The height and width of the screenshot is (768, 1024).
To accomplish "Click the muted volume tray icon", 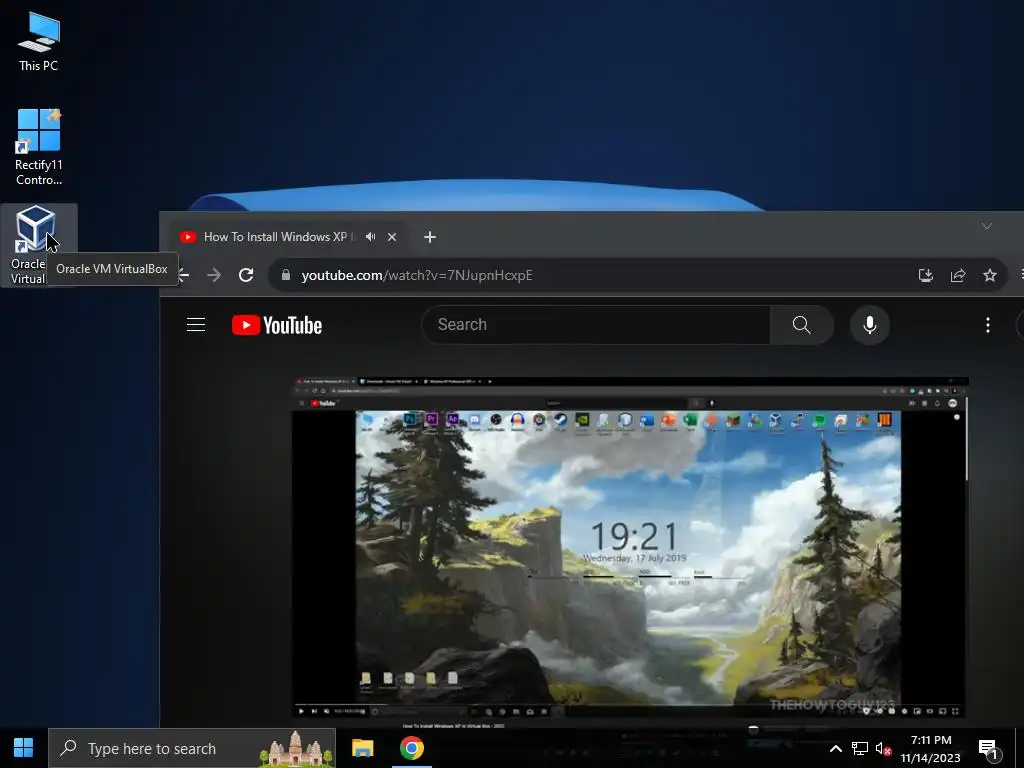I will (x=883, y=748).
